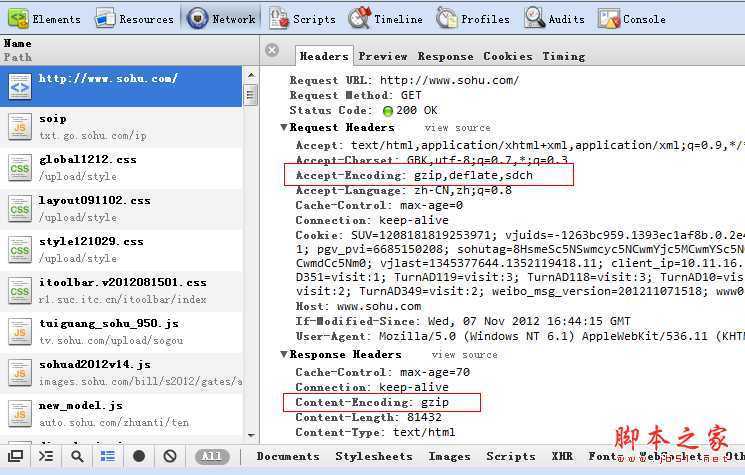Open the Console panel

pyautogui.click(x=632, y=19)
